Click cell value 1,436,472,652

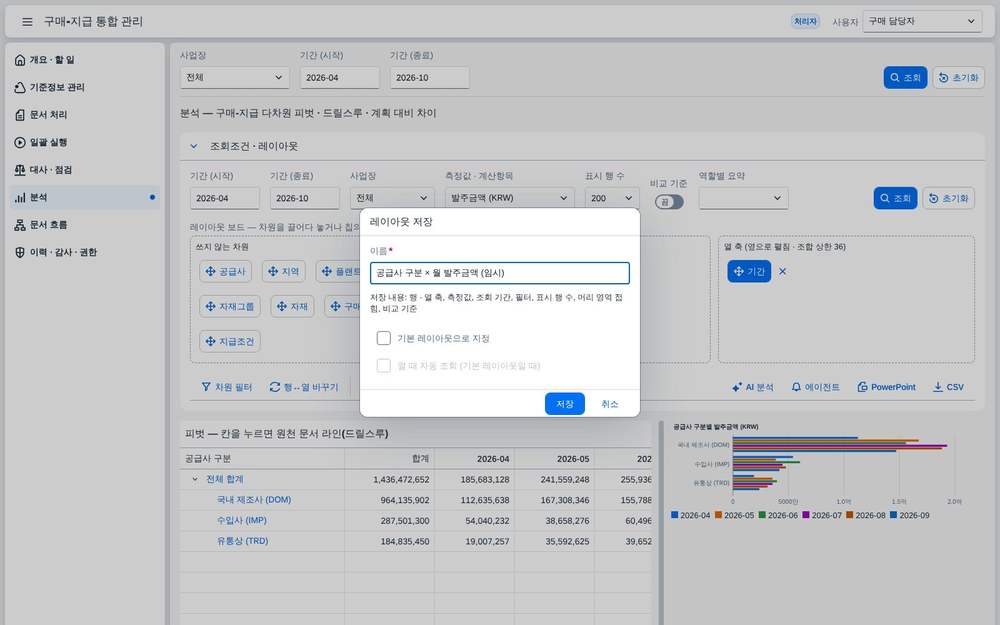401,480
